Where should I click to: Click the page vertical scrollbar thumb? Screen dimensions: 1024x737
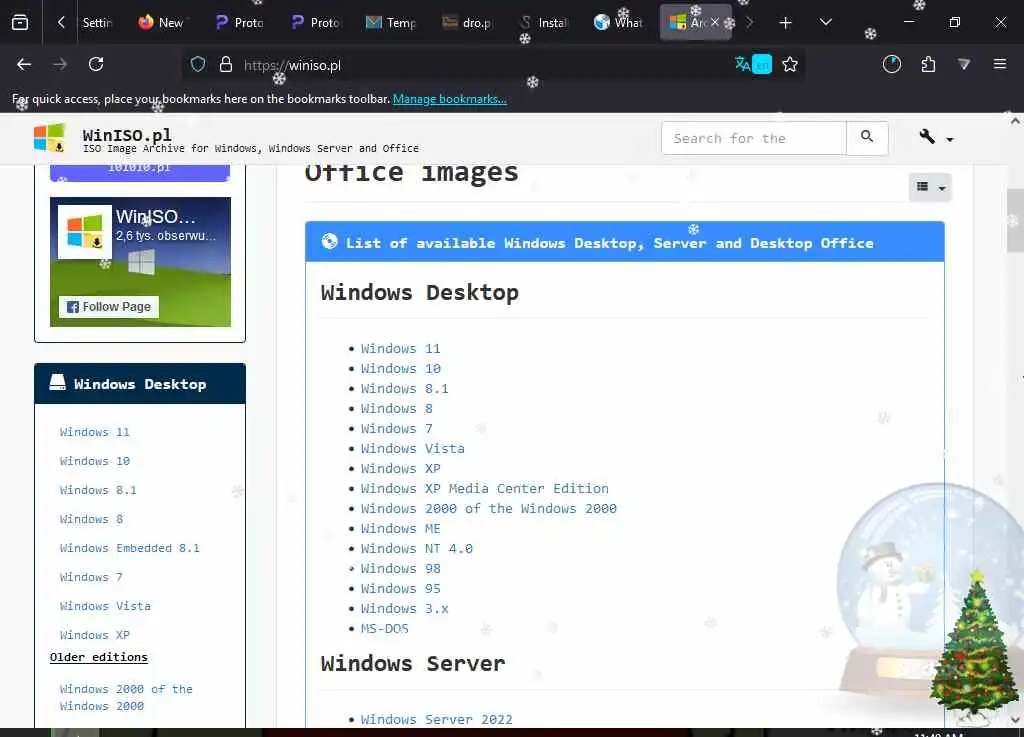[1014, 221]
